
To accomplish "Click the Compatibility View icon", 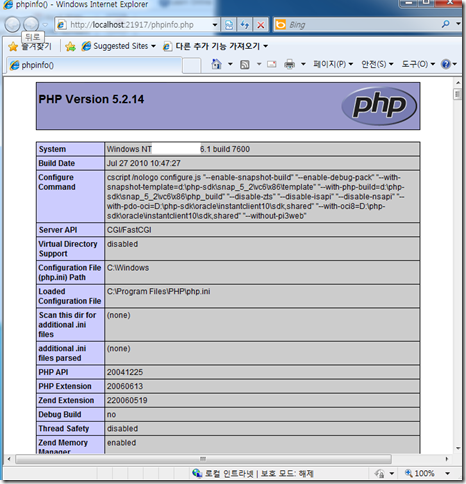I will coord(229,25).
